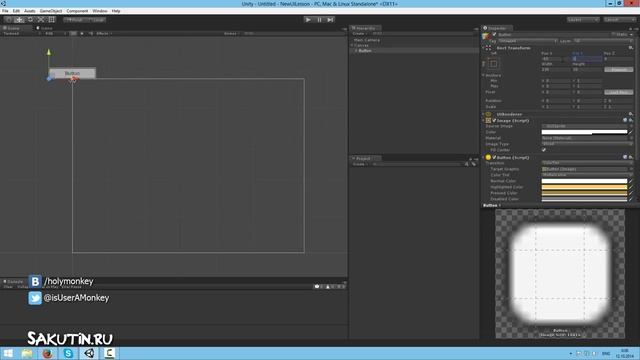The width and height of the screenshot is (640, 360).
Task: Click the Highlighted Color swatch
Action: pyautogui.click(x=584, y=187)
